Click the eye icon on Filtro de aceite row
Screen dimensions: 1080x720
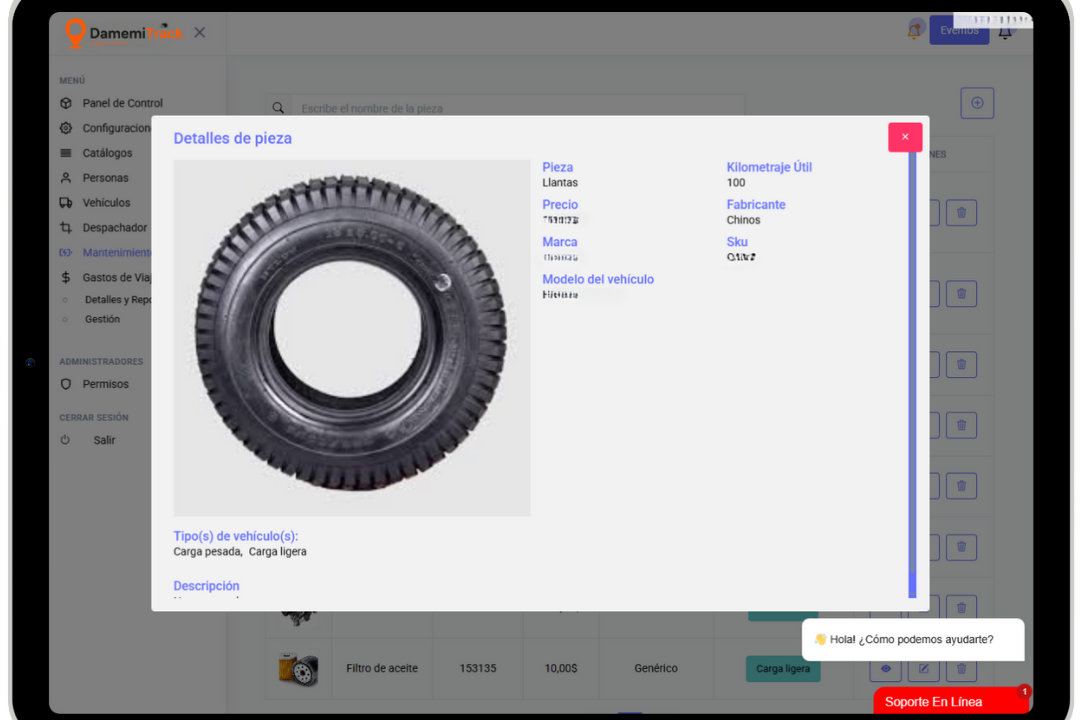click(x=886, y=669)
